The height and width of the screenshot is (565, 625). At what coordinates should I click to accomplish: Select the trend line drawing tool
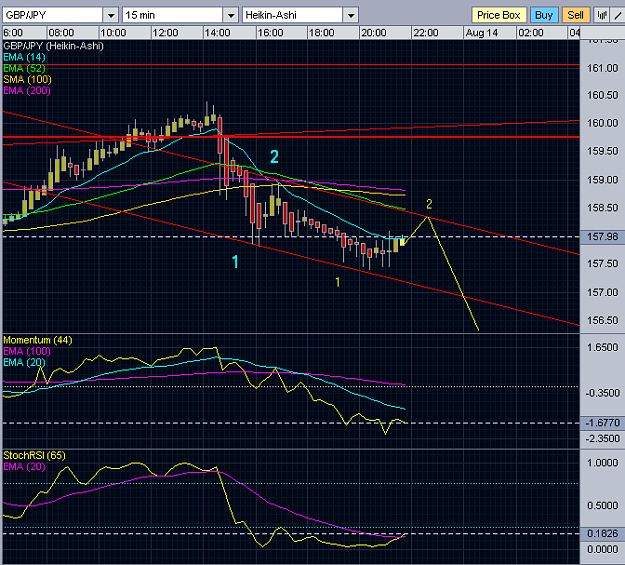tap(619, 15)
